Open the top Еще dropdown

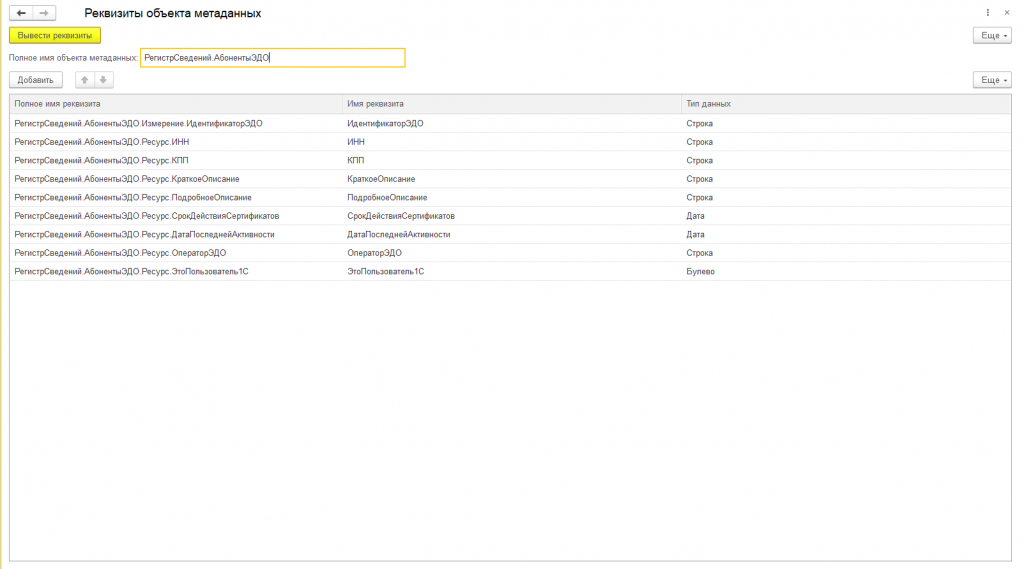click(992, 35)
